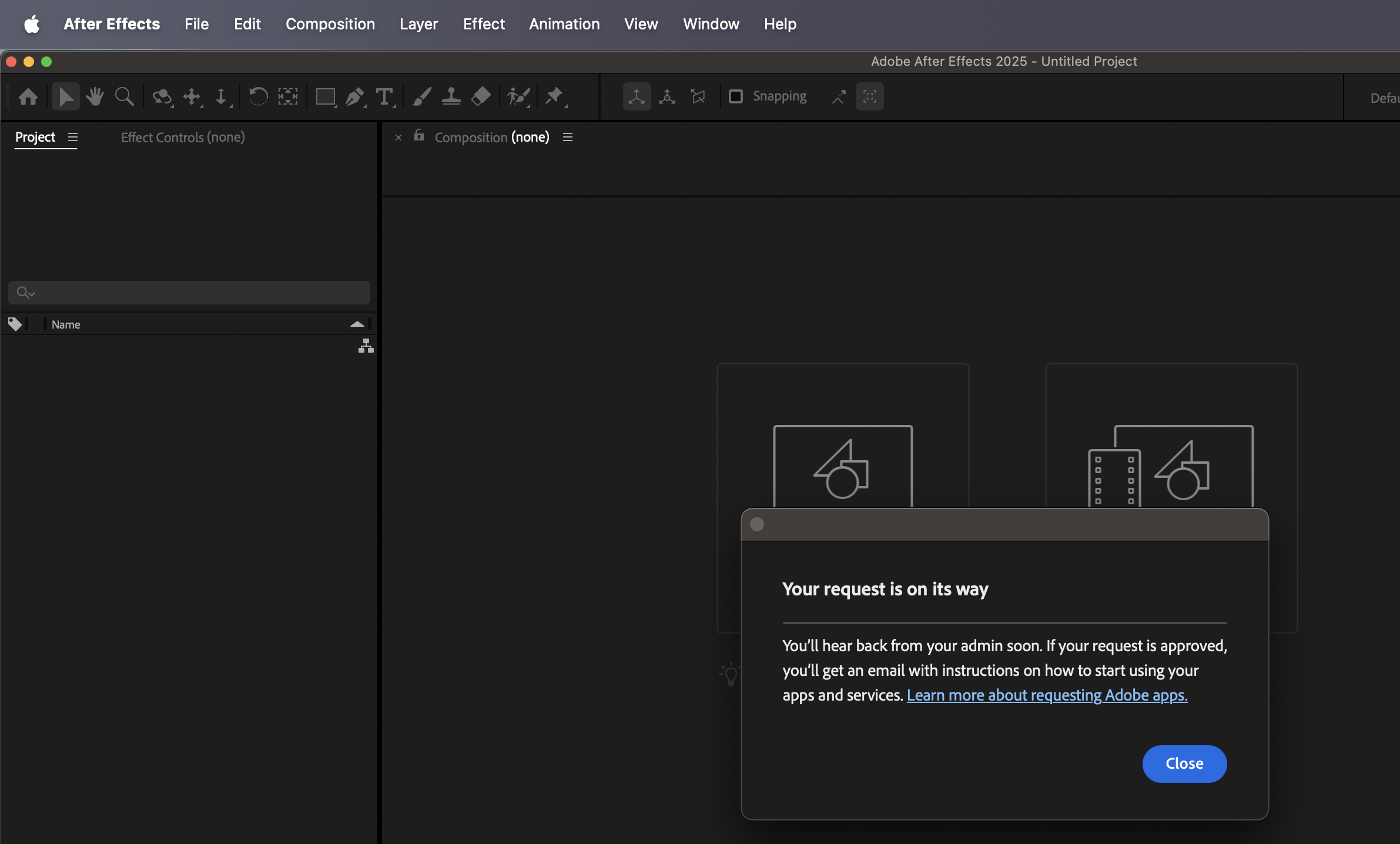Select the Horizontal Type tool
Screen dimensions: 1400x844
click(x=385, y=96)
